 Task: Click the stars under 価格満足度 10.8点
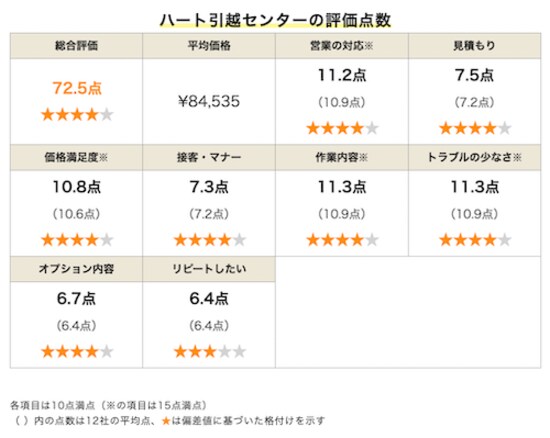[77, 240]
